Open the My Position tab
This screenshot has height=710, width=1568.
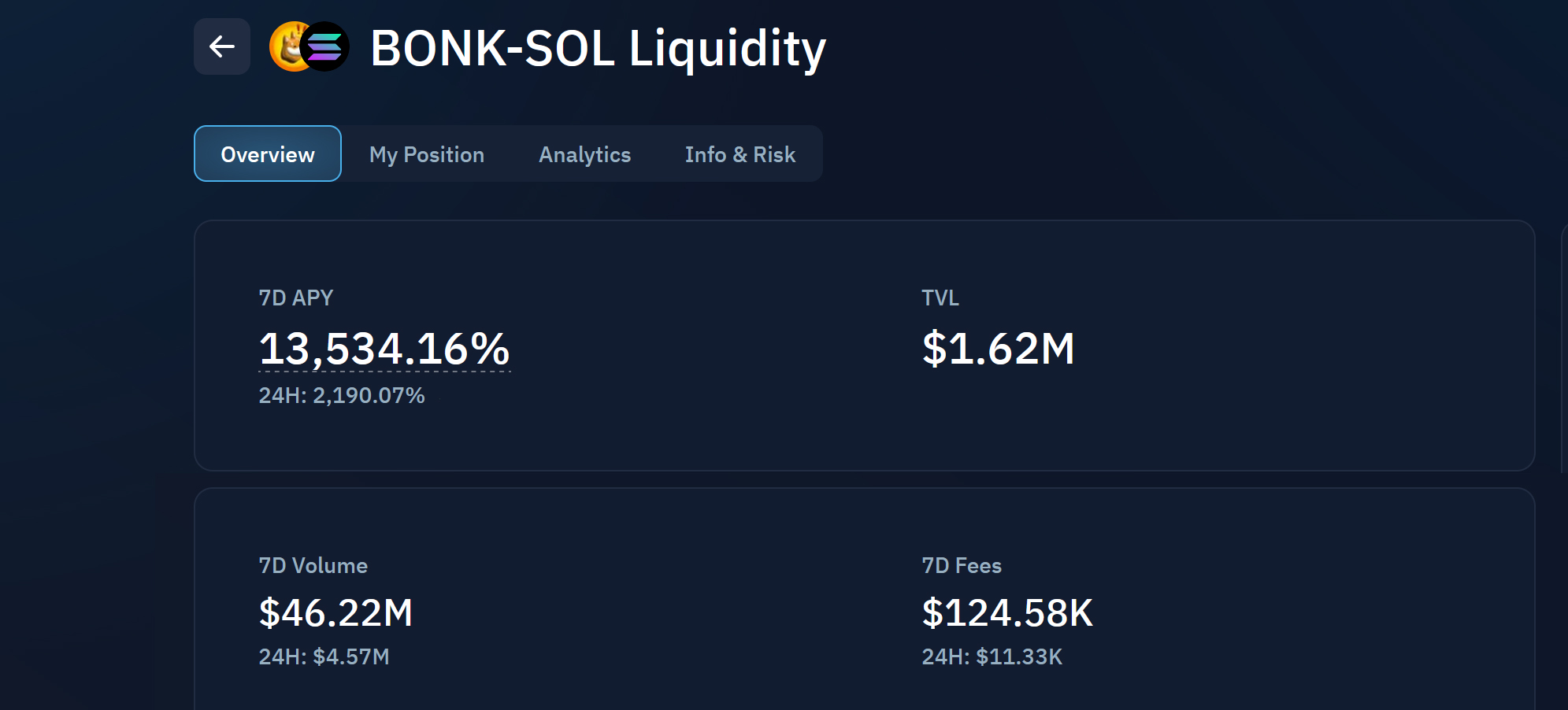[x=427, y=154]
